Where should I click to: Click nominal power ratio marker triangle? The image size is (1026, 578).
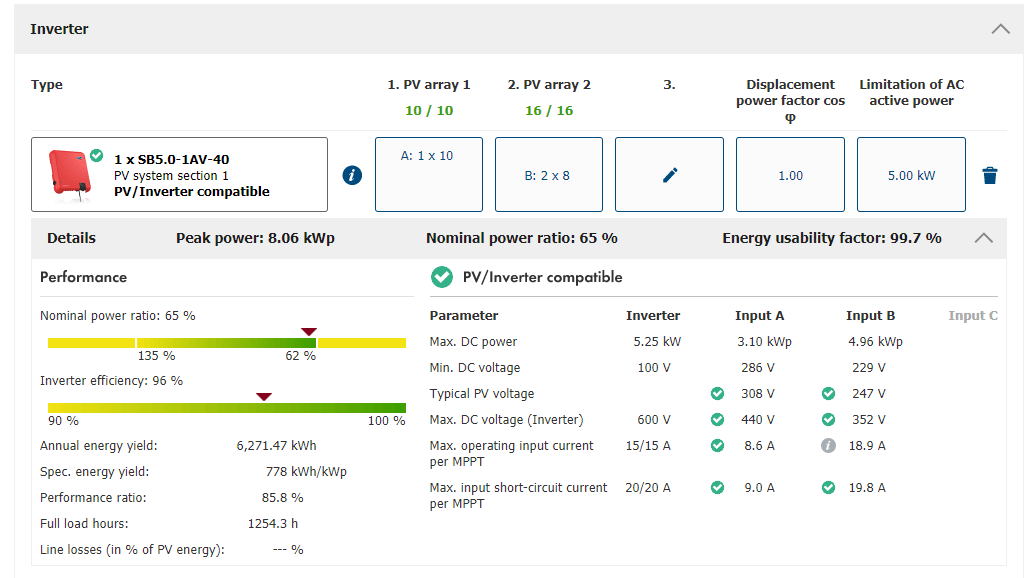click(309, 332)
